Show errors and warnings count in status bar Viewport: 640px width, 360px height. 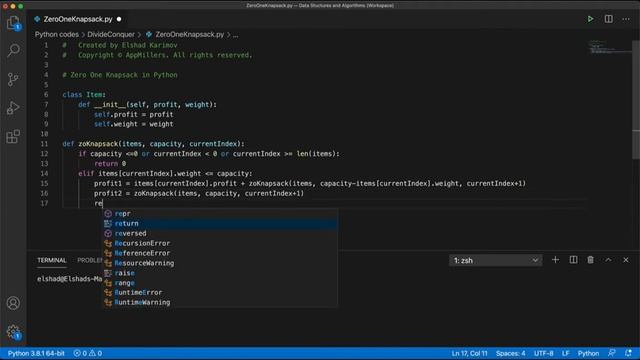[x=87, y=353]
